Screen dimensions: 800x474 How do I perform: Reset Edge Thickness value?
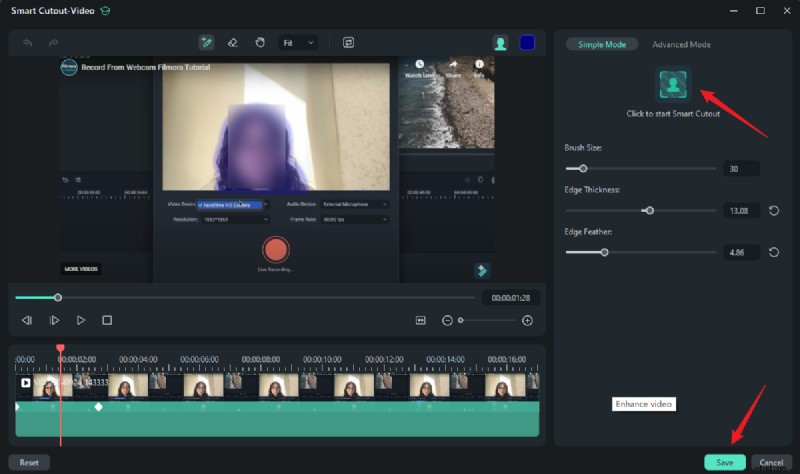pyautogui.click(x=774, y=211)
